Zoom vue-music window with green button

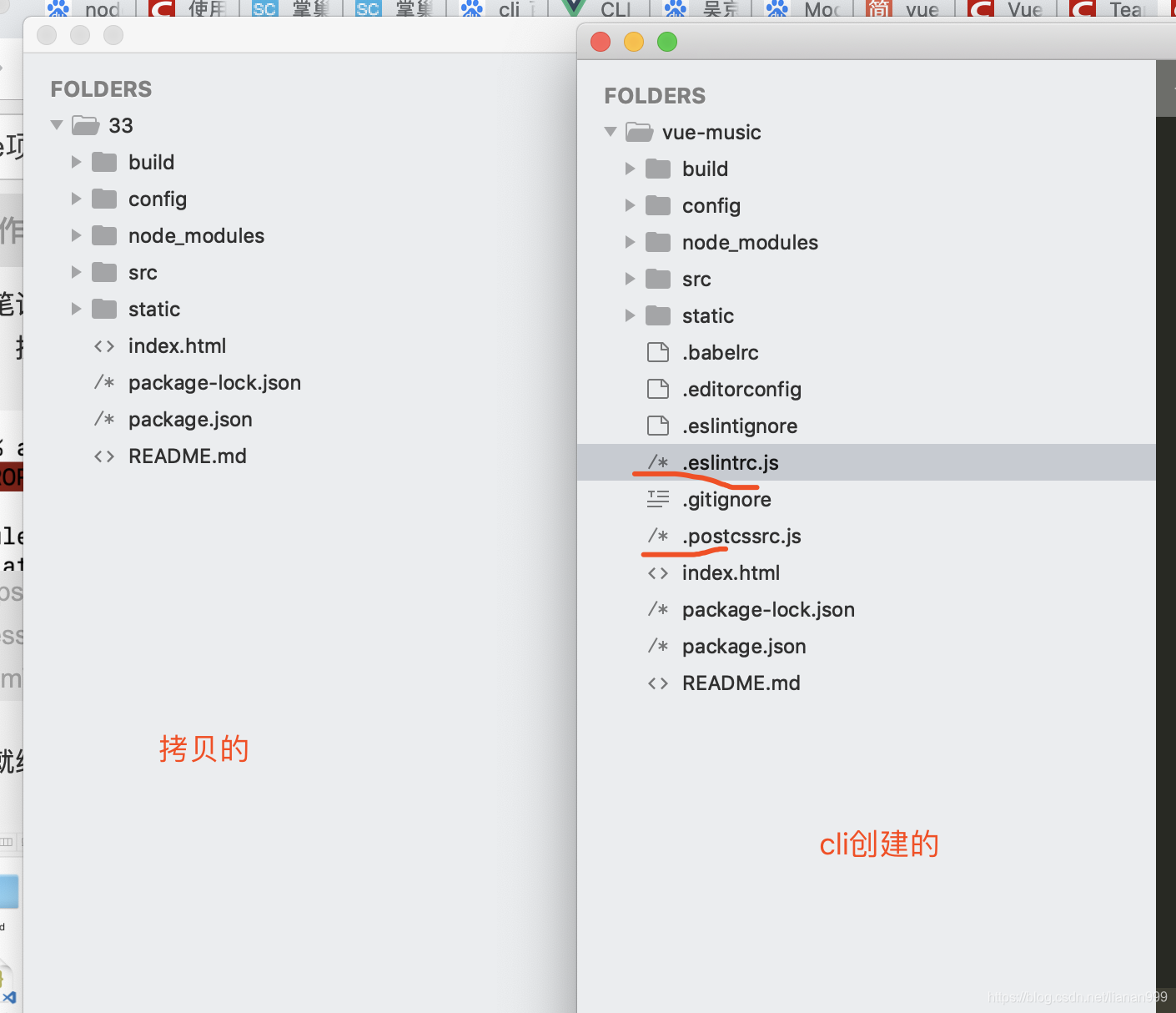point(667,42)
